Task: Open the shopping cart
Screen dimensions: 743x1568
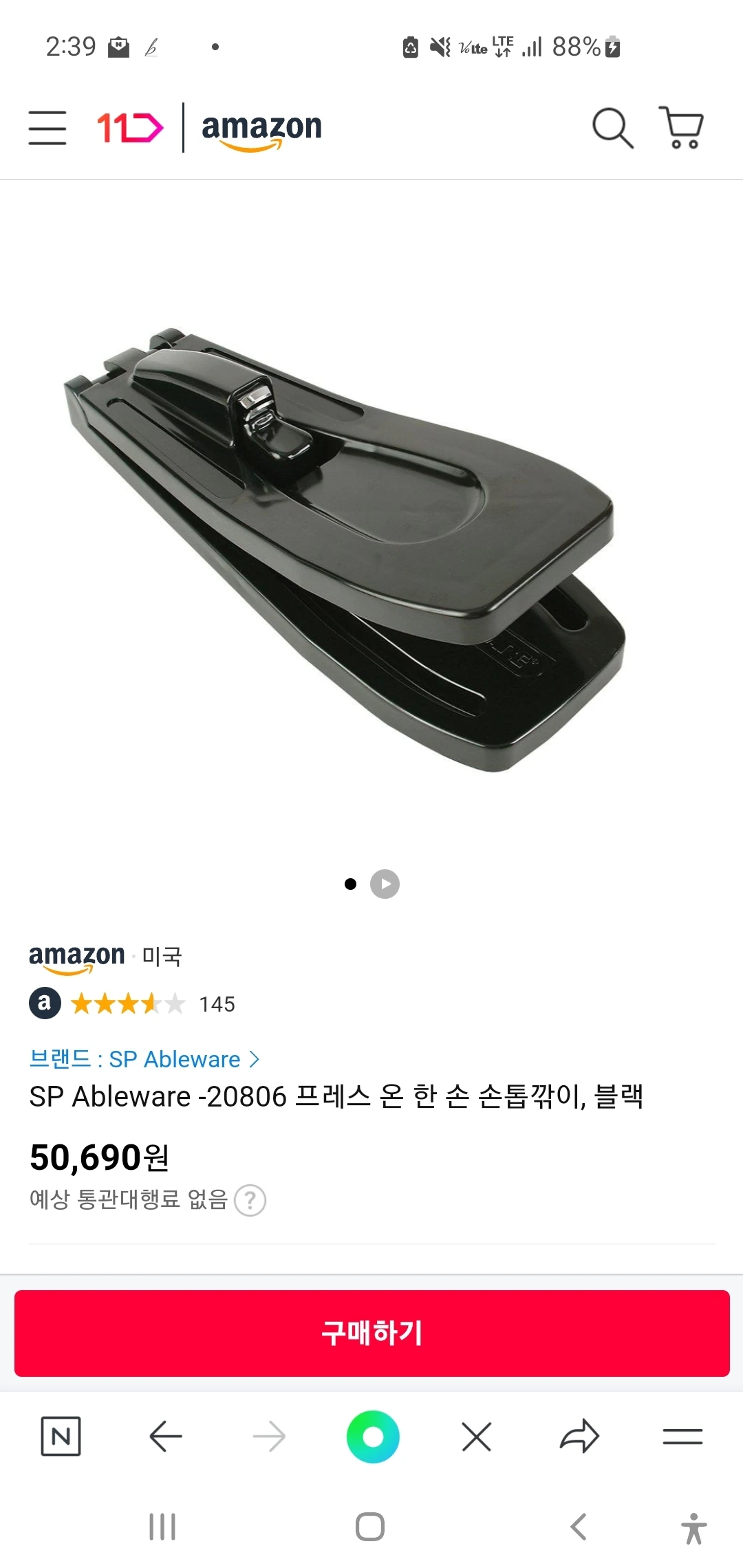Action: 681,128
